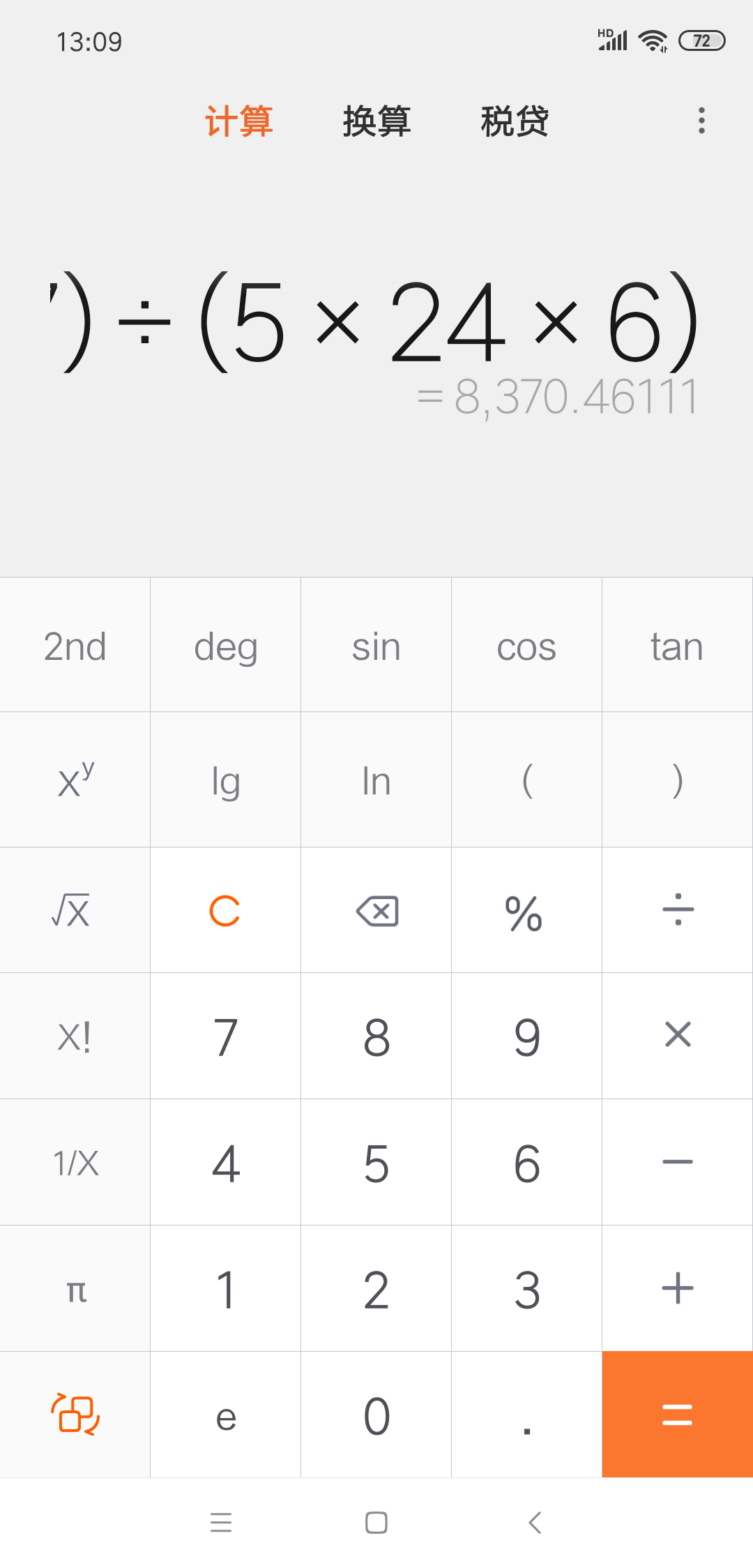Tap the pi constant key
The height and width of the screenshot is (1568, 753).
tap(75, 1288)
